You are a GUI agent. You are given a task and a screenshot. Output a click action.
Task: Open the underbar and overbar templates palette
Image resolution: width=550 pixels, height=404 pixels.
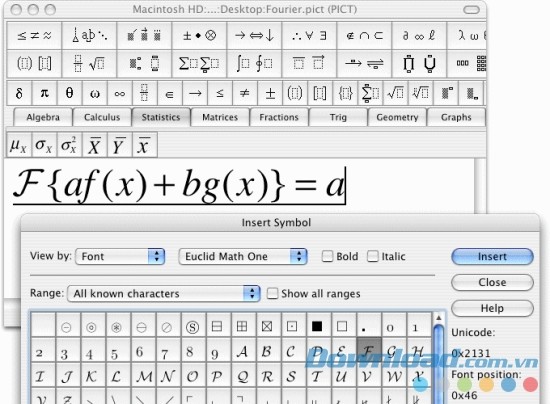[309, 63]
